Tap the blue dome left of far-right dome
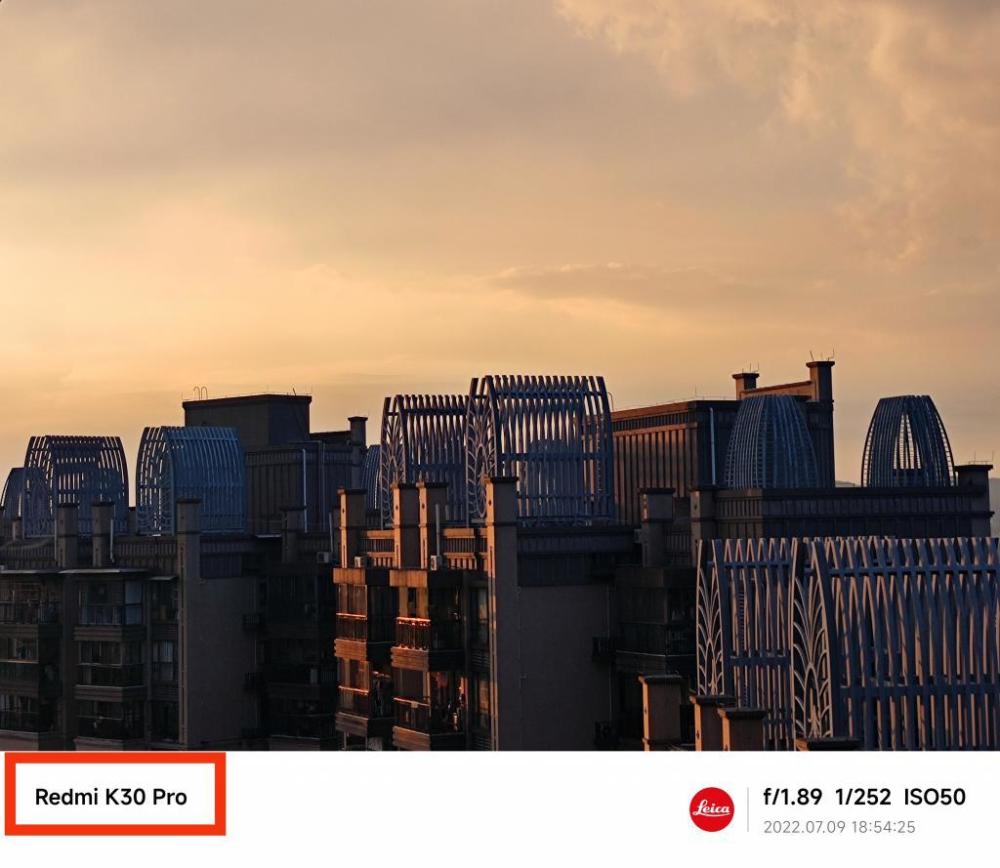This screenshot has height=868, width=1000. click(x=772, y=441)
